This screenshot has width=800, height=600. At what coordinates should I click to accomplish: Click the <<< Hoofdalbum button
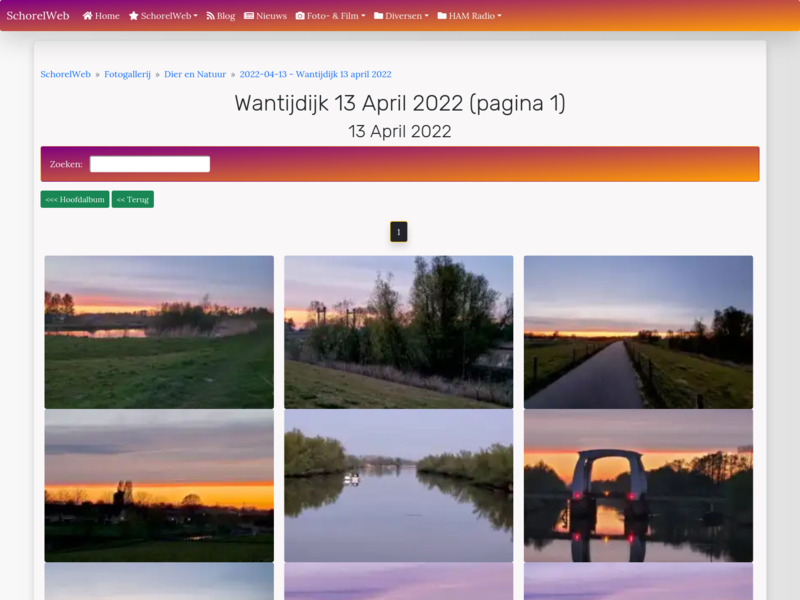(x=75, y=199)
